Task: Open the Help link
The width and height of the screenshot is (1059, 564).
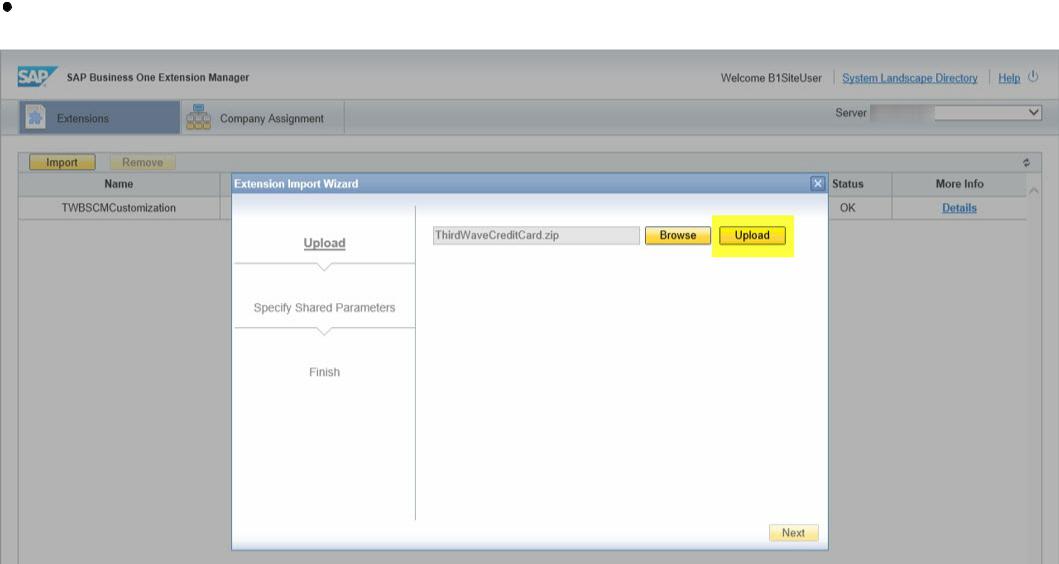Action: pyautogui.click(x=1008, y=78)
